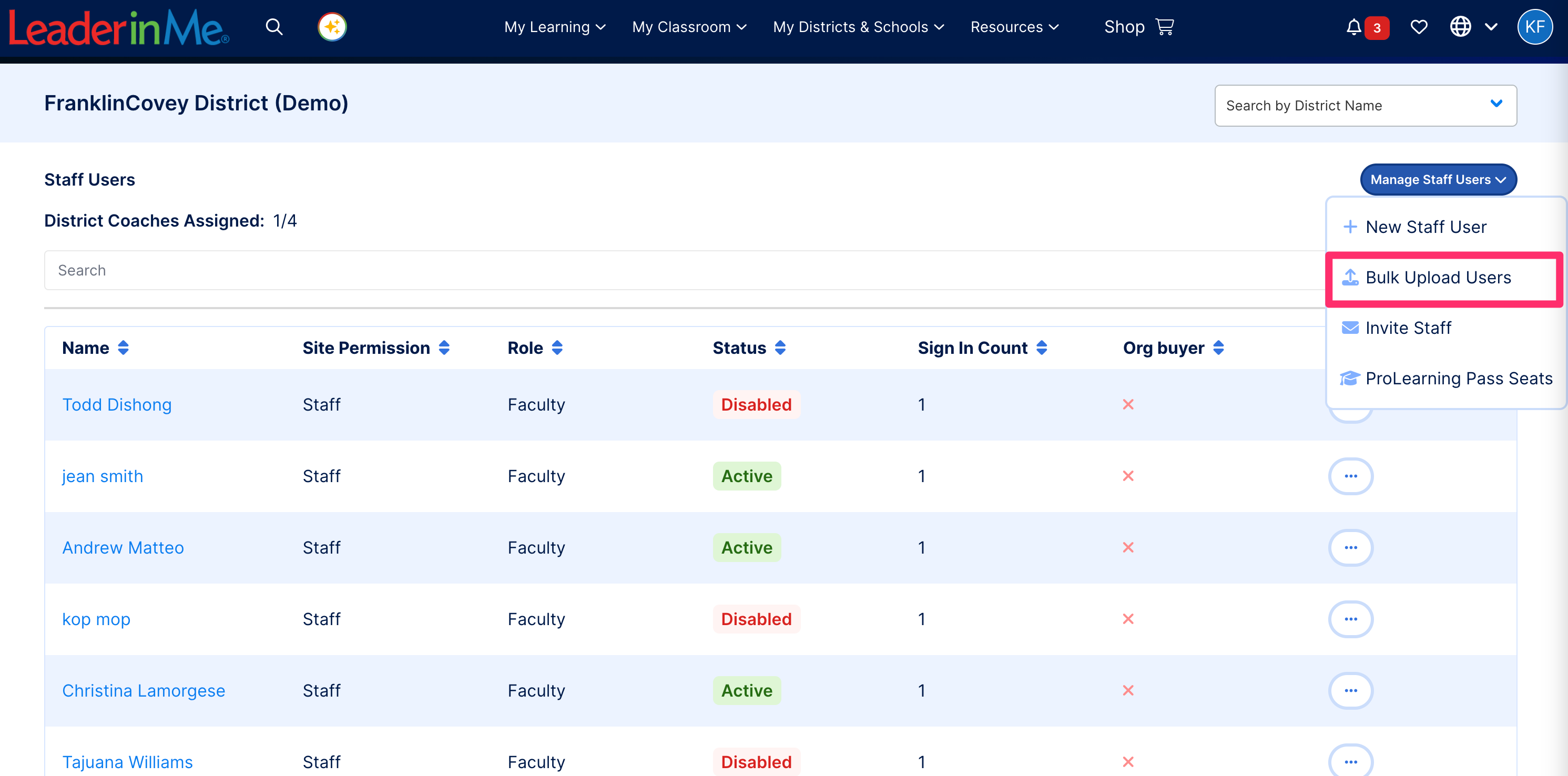Click Disabled status badge for Todd Dishong
The image size is (1568, 776).
pos(757,405)
